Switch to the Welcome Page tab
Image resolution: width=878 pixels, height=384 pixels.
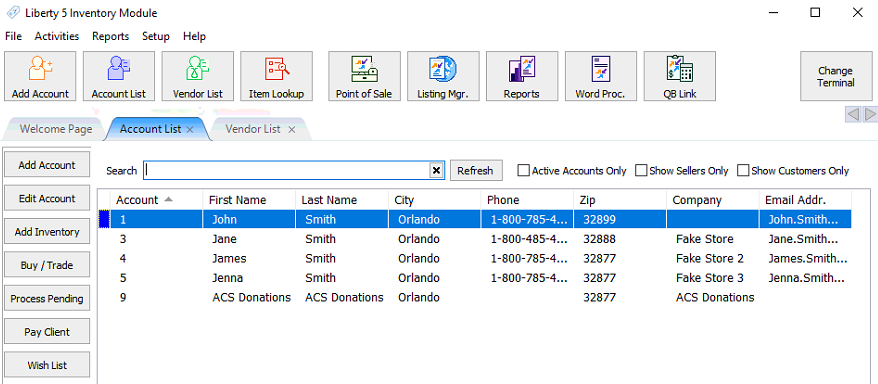55,129
